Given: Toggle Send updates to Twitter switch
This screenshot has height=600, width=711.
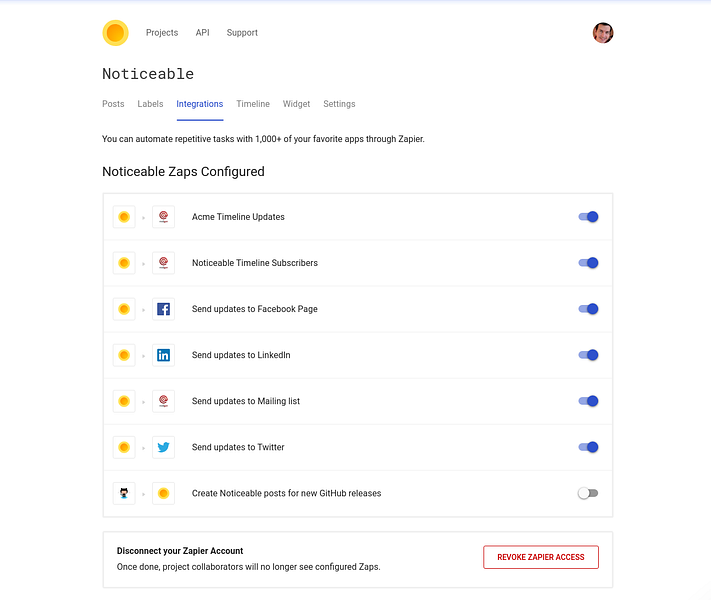Looking at the screenshot, I should pos(588,447).
